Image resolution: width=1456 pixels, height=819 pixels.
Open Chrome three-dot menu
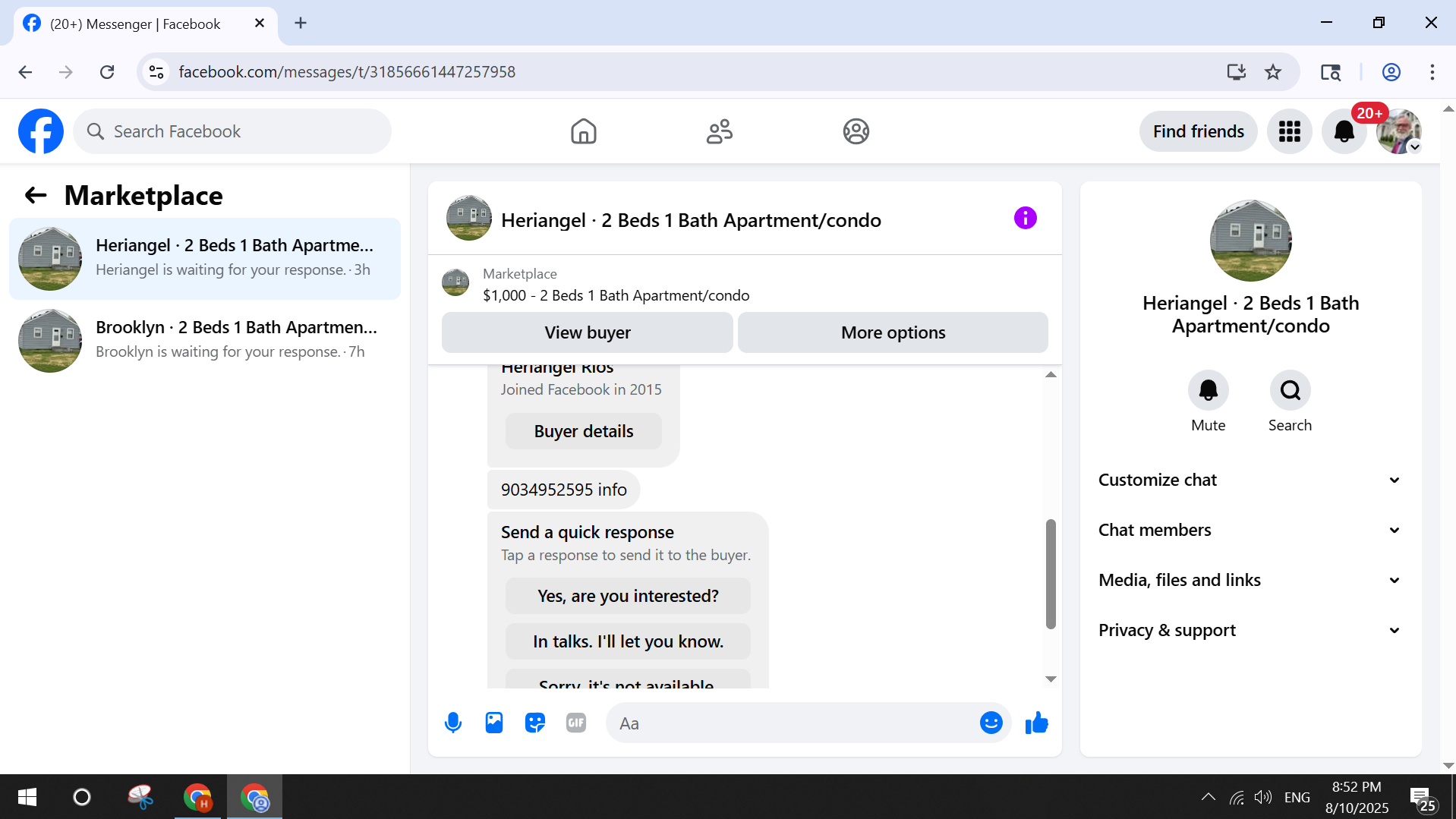click(x=1432, y=72)
